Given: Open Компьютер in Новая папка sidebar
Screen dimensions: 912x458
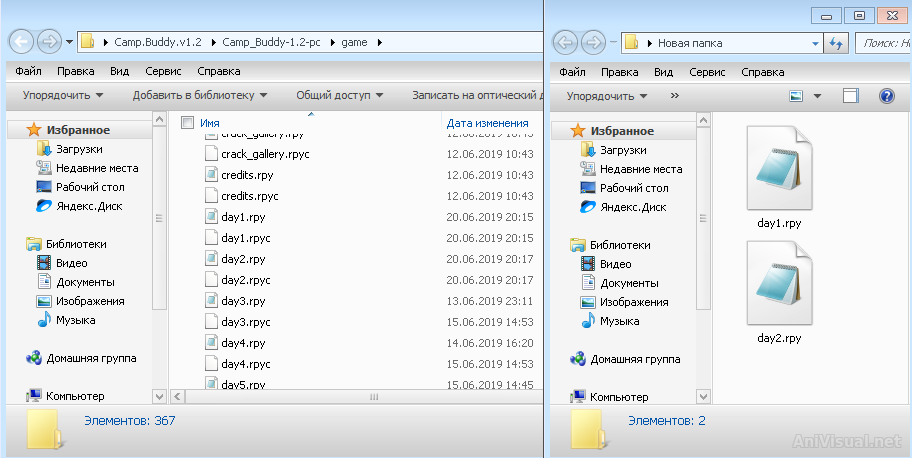Looking at the screenshot, I should [x=619, y=397].
